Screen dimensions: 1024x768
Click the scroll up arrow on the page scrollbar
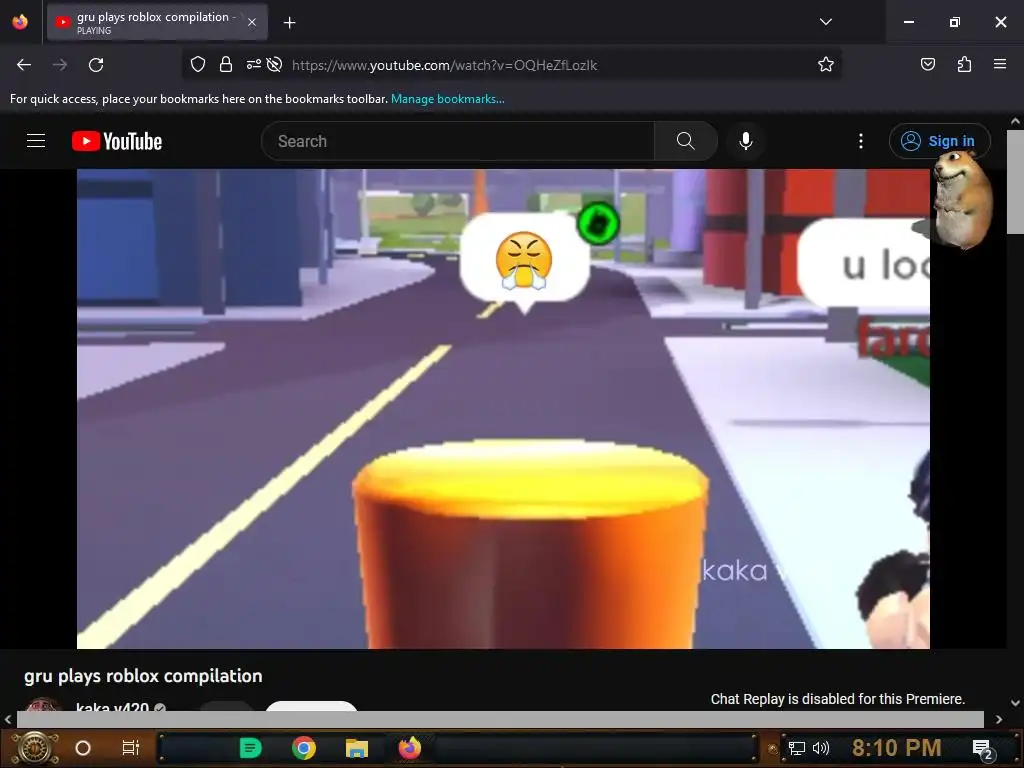pos(1015,121)
